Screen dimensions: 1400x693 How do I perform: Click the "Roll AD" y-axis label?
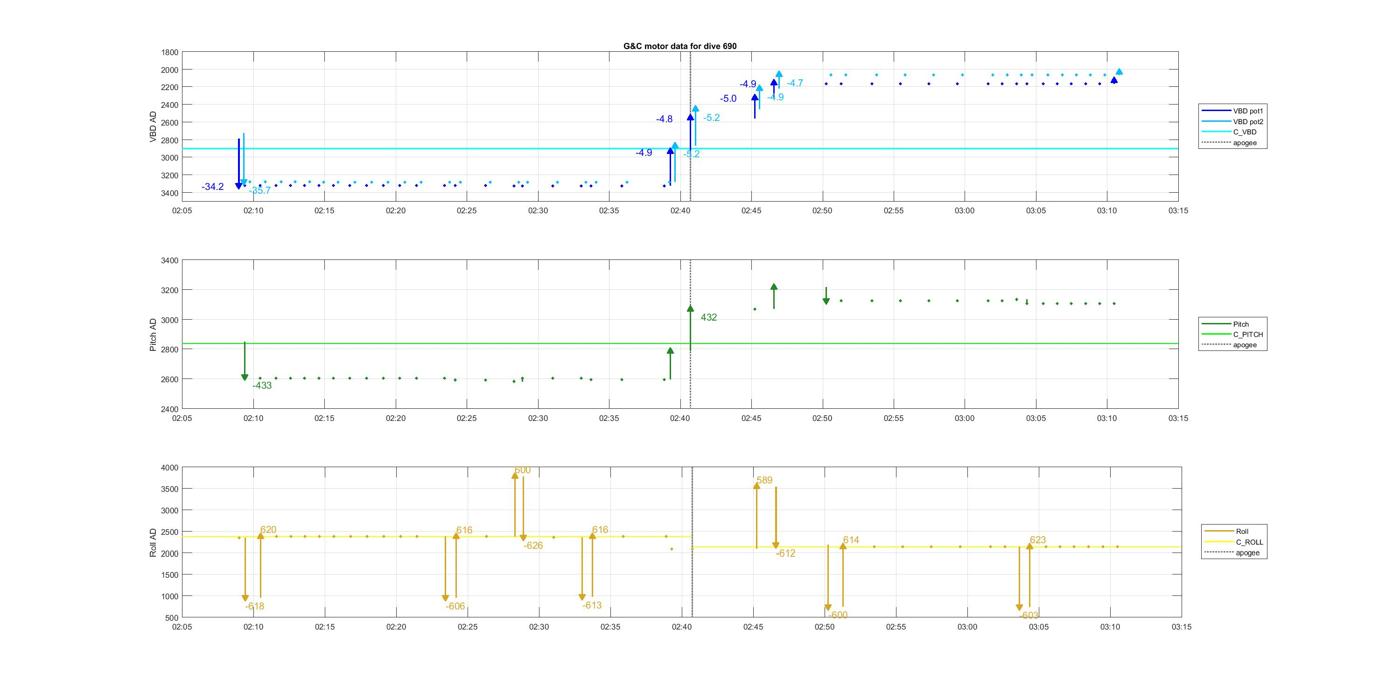click(153, 542)
